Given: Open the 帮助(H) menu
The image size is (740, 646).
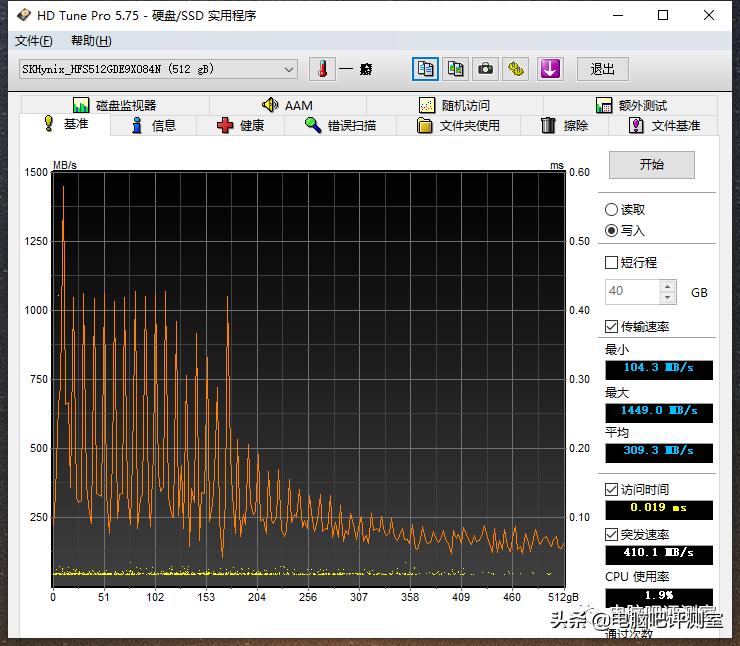Looking at the screenshot, I should pos(91,41).
